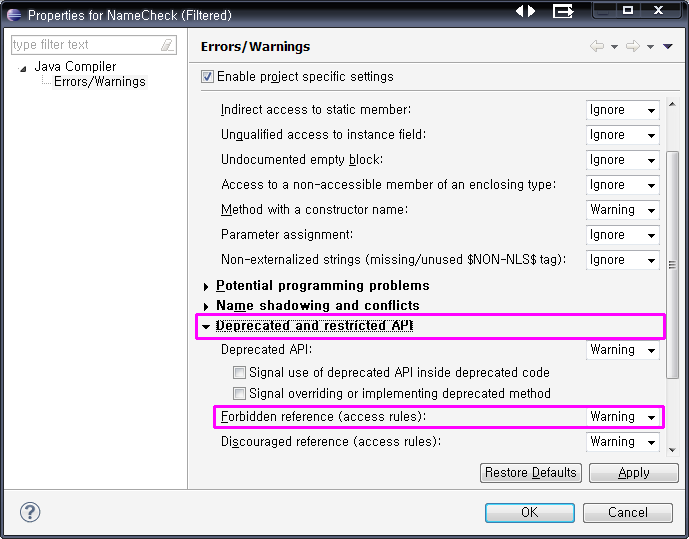Viewport: 689px width, 539px height.
Task: Close the Properties for NameCheck dialog
Action: point(659,10)
